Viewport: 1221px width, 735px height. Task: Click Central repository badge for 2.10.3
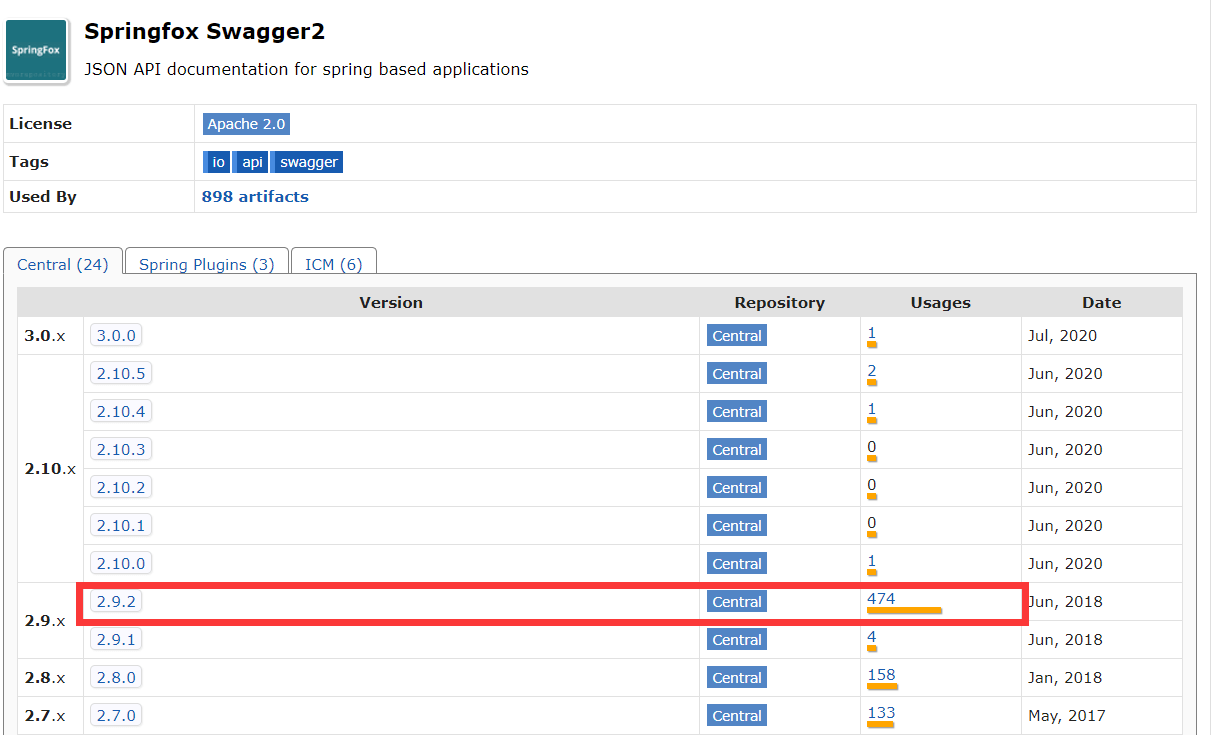[737, 450]
